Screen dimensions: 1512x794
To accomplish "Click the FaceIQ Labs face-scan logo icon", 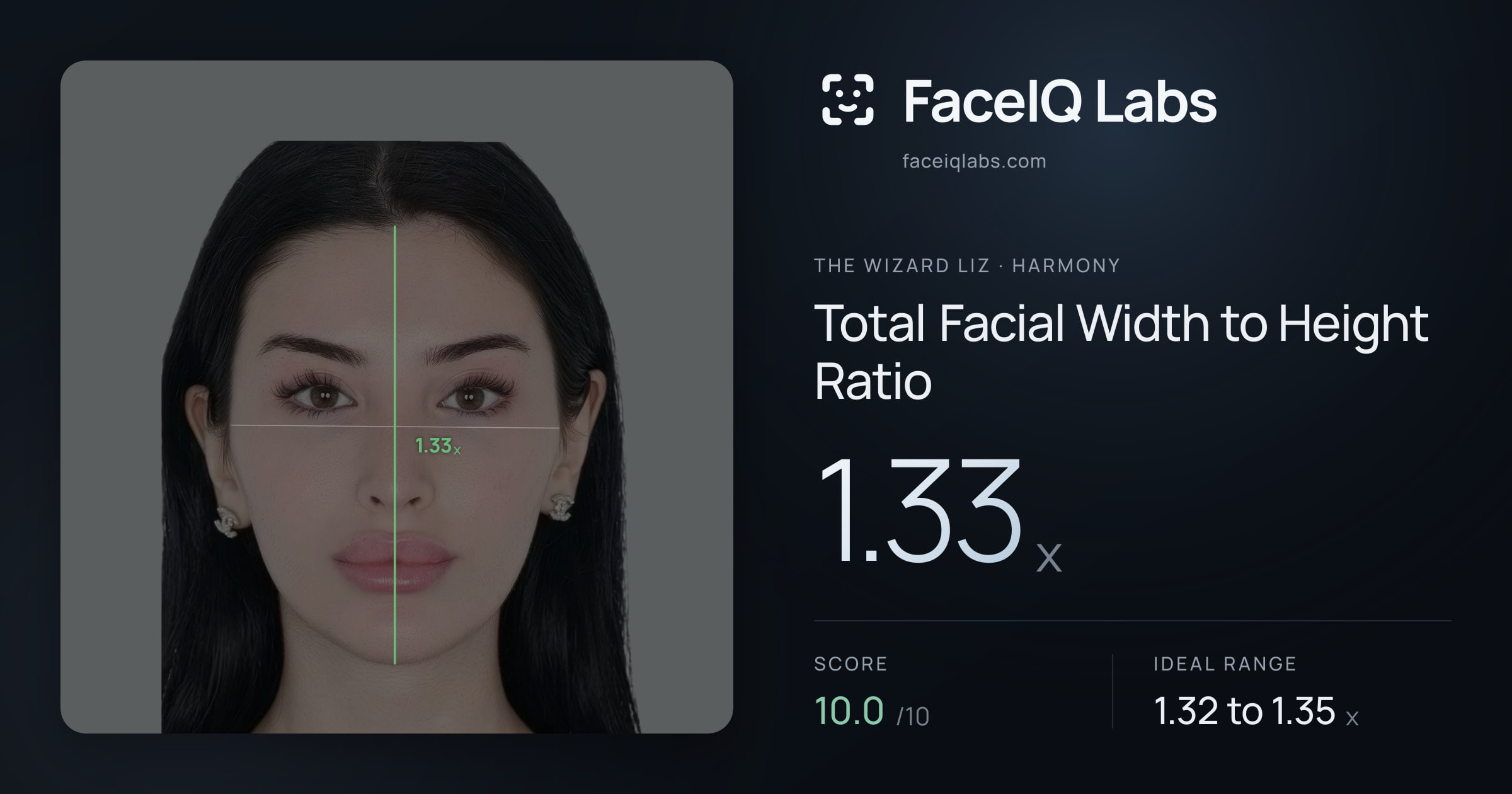I will (x=847, y=100).
